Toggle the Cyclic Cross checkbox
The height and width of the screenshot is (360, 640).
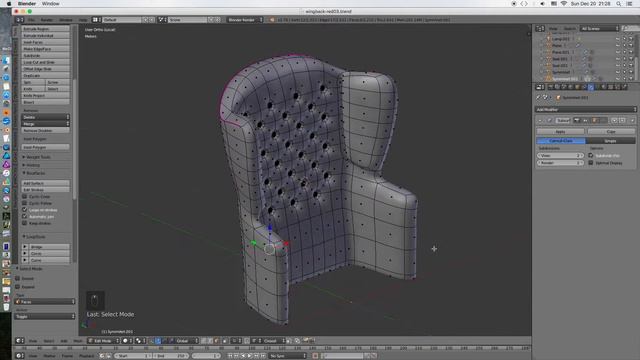(24, 196)
